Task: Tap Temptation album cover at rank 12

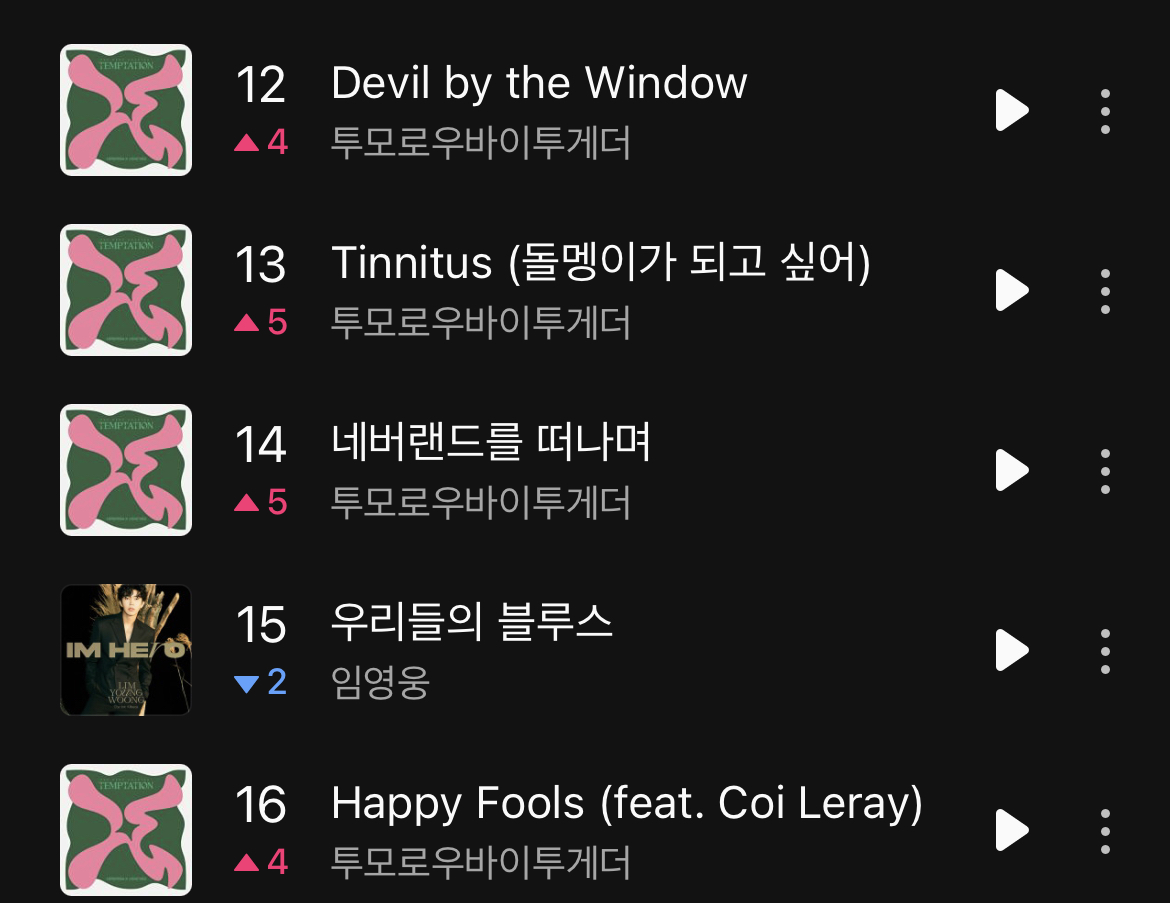Action: pos(126,110)
